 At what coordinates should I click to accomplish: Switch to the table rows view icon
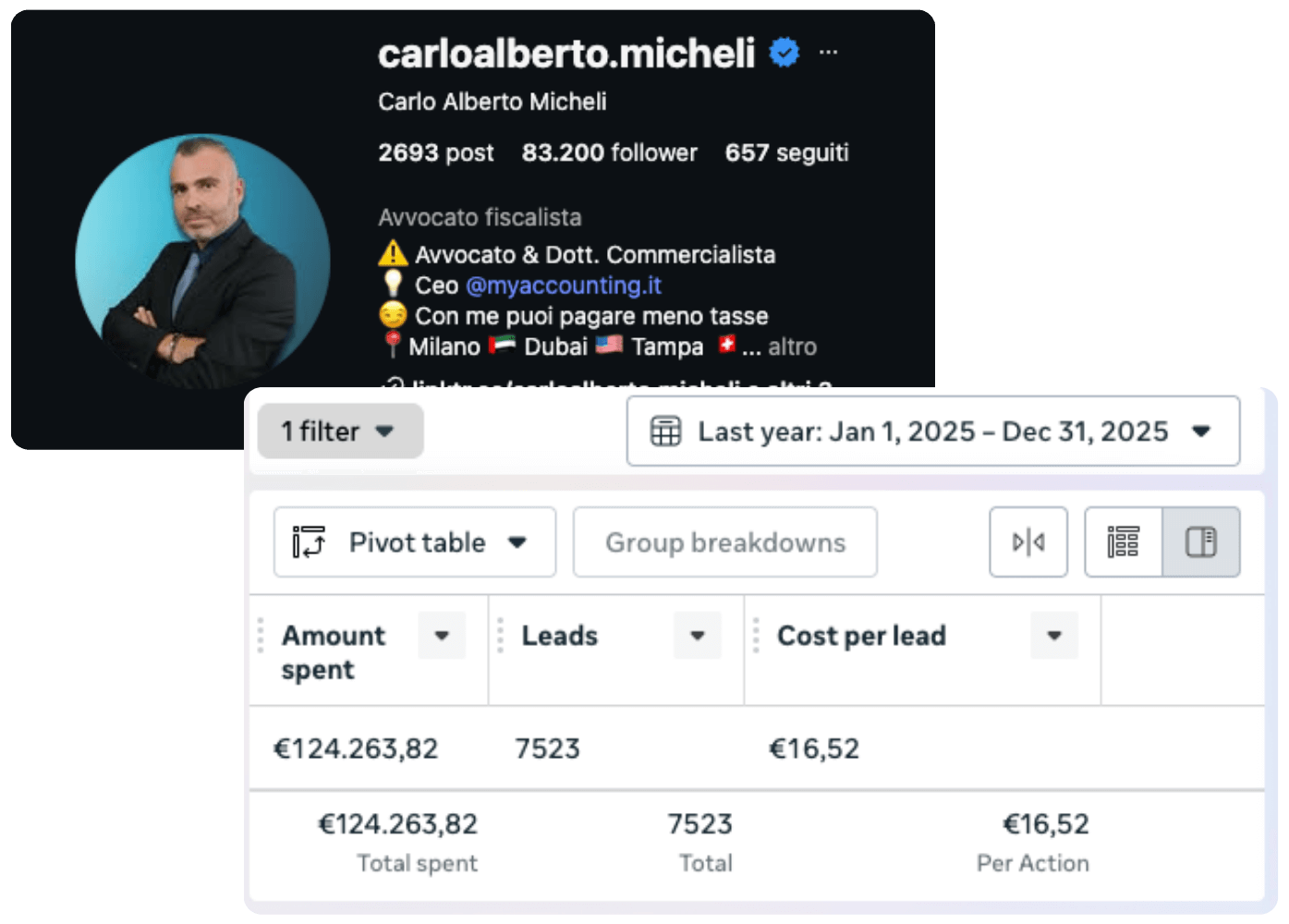click(1123, 542)
